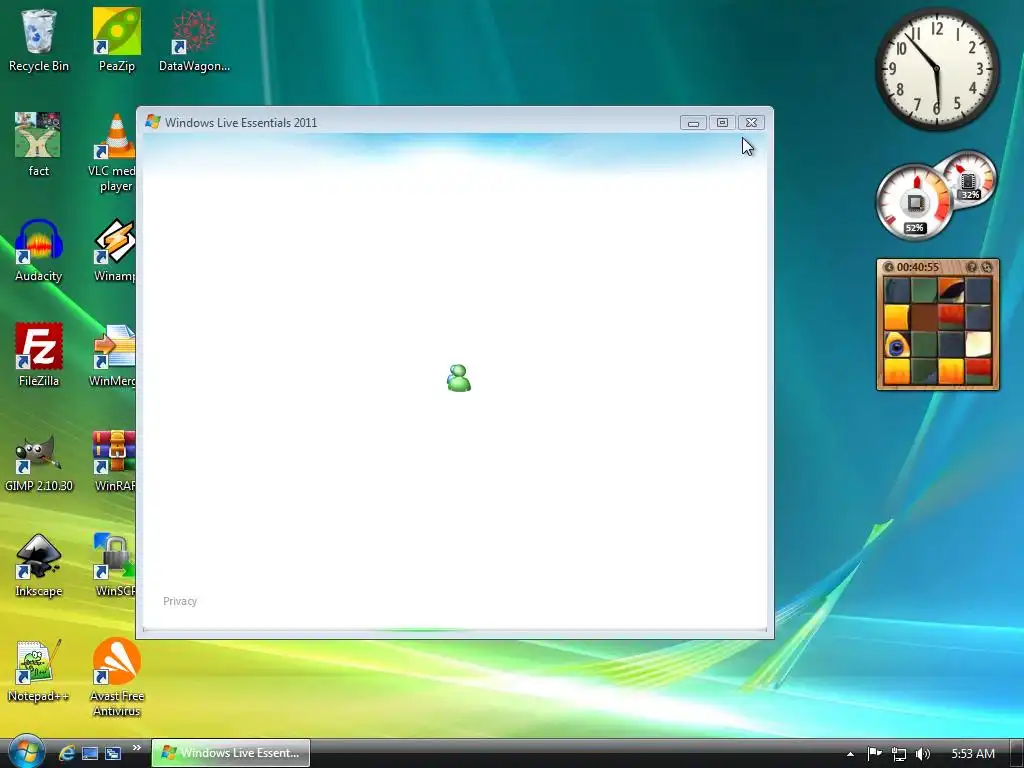
Task: Launch Internet Explorer from Quick Launch
Action: coord(67,753)
